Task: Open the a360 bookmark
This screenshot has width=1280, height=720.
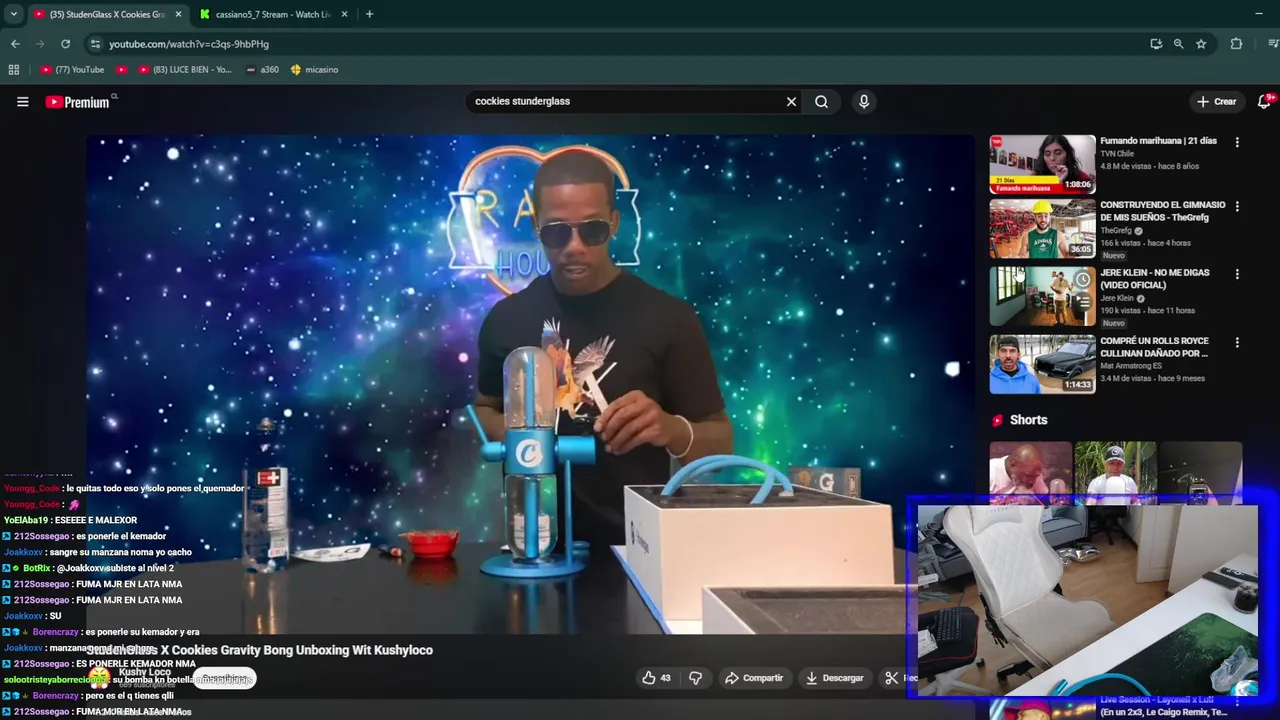Action: click(x=262, y=70)
